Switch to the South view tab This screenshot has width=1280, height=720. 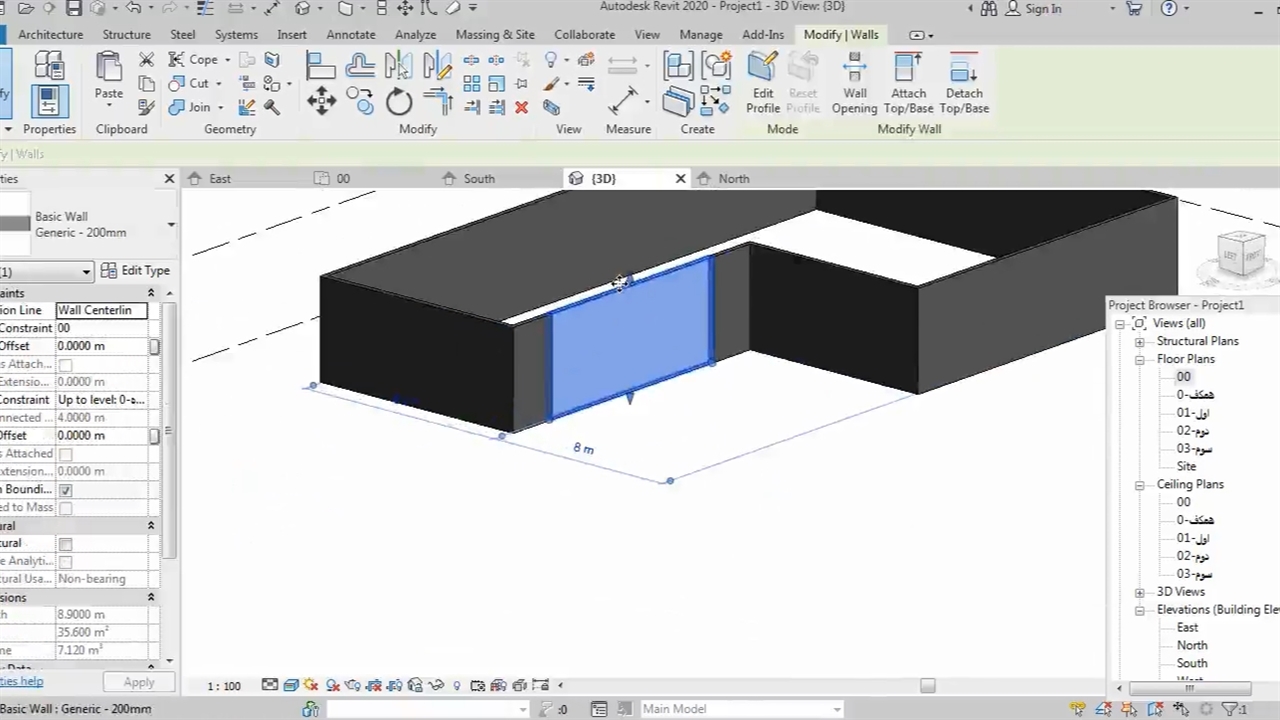tap(478, 178)
